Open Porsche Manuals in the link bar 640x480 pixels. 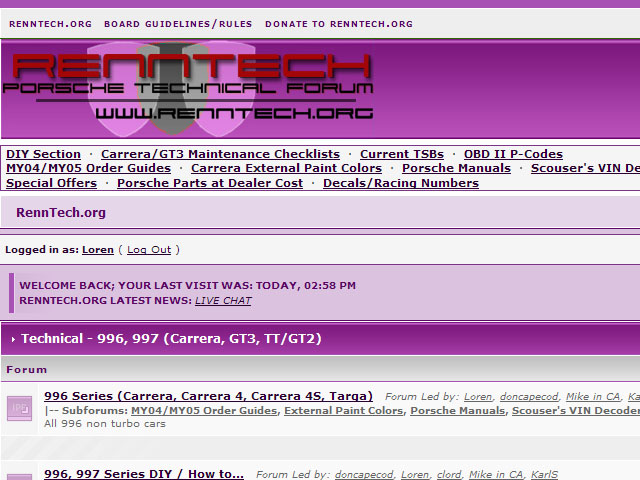click(x=456, y=168)
